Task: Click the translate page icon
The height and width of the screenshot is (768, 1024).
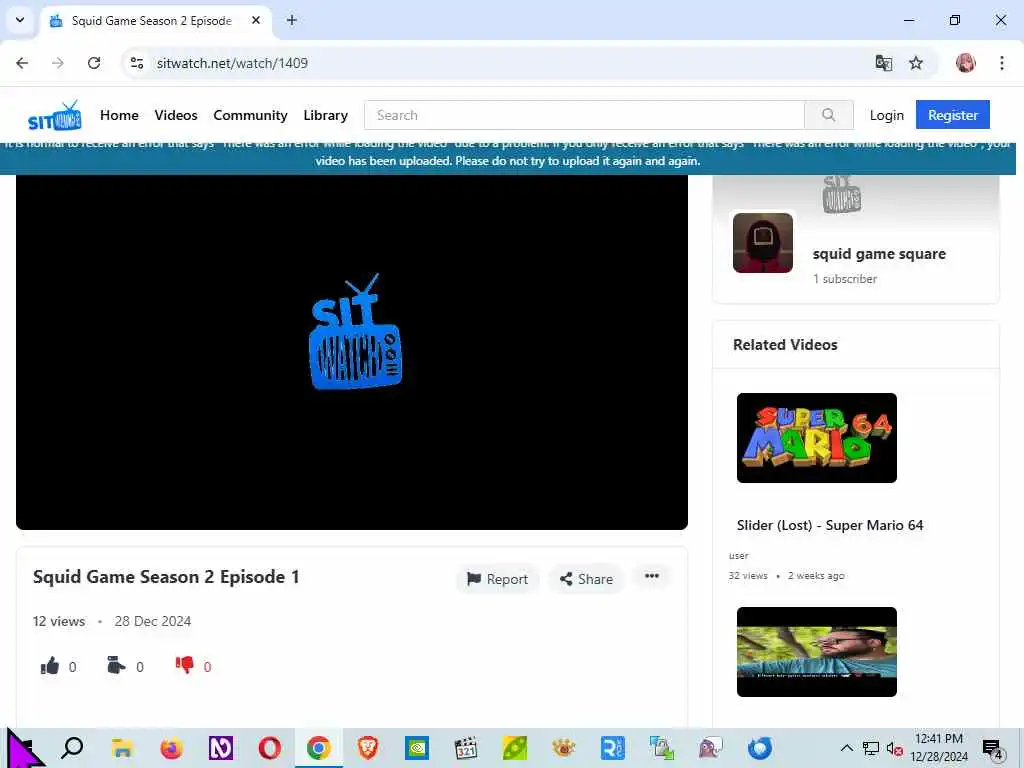Action: pyautogui.click(x=884, y=63)
